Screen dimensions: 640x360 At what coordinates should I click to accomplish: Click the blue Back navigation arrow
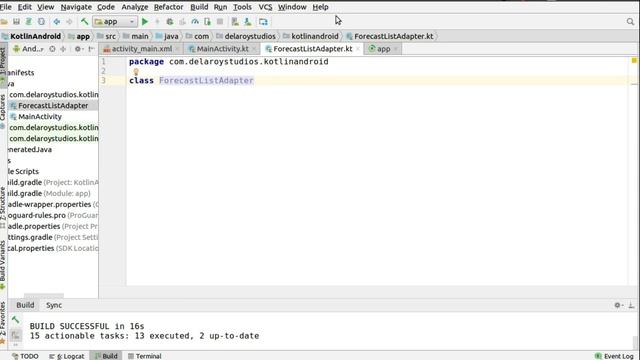click(57, 22)
